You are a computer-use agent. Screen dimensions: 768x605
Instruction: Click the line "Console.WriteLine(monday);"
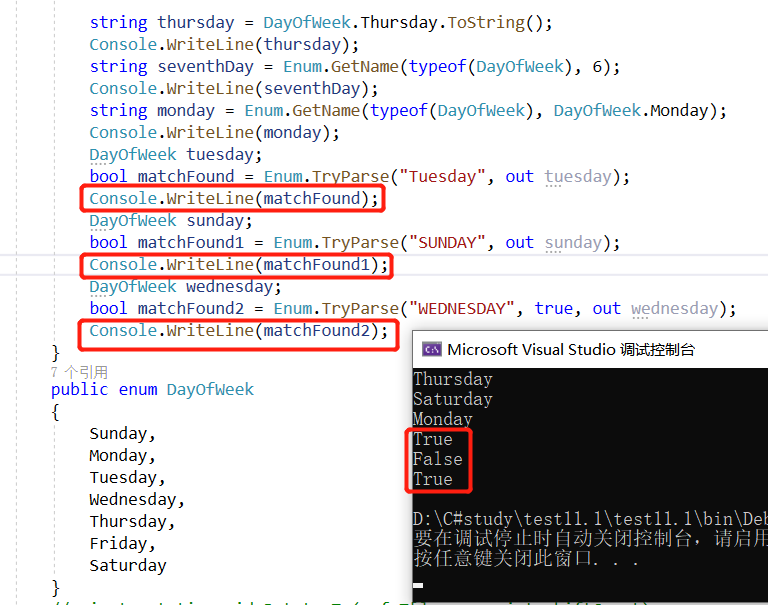tap(214, 133)
